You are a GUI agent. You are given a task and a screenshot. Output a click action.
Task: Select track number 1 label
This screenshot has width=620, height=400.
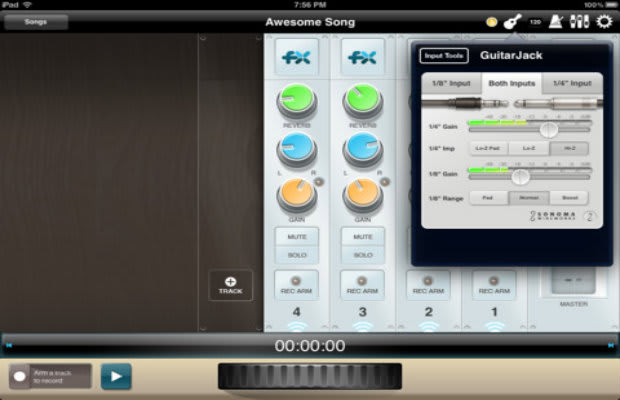pos(494,312)
